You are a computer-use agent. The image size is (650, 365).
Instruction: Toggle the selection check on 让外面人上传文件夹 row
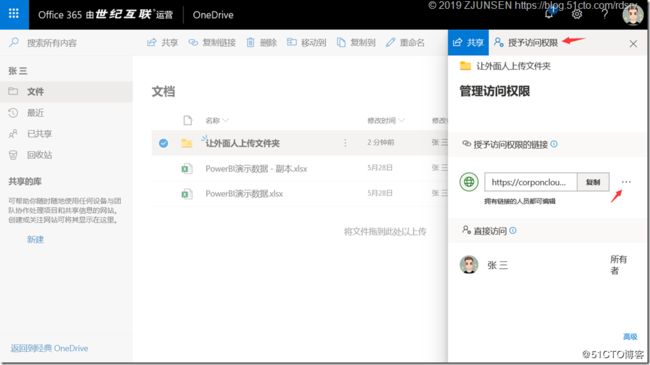click(163, 143)
